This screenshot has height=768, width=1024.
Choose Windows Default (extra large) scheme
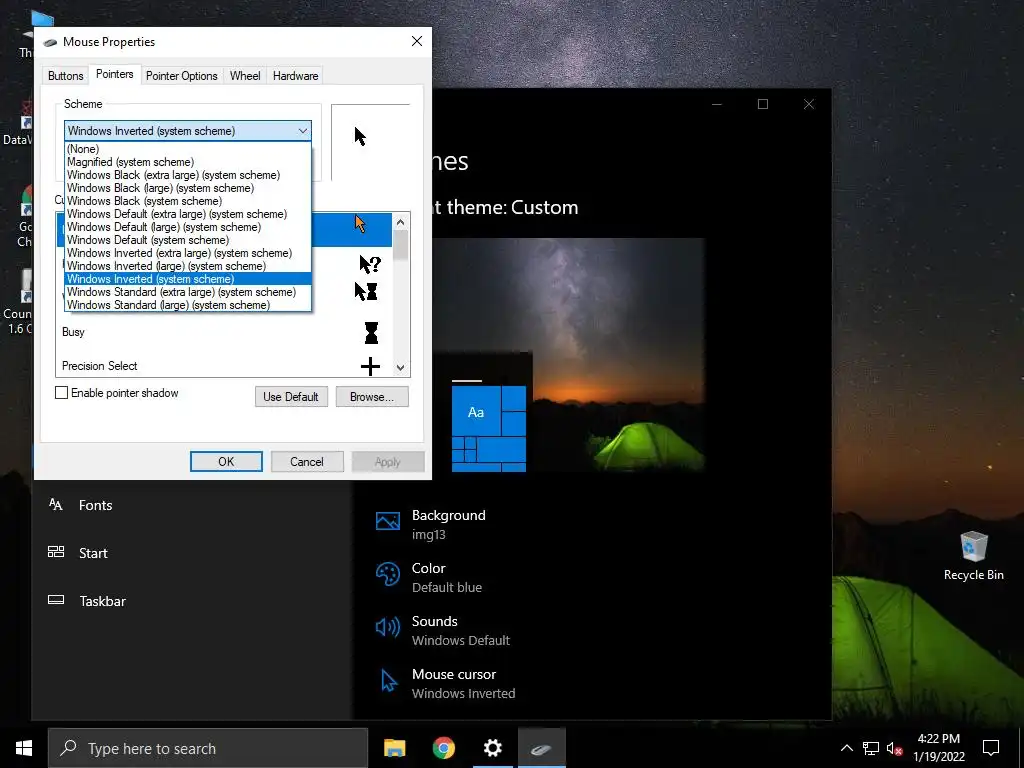coord(188,214)
